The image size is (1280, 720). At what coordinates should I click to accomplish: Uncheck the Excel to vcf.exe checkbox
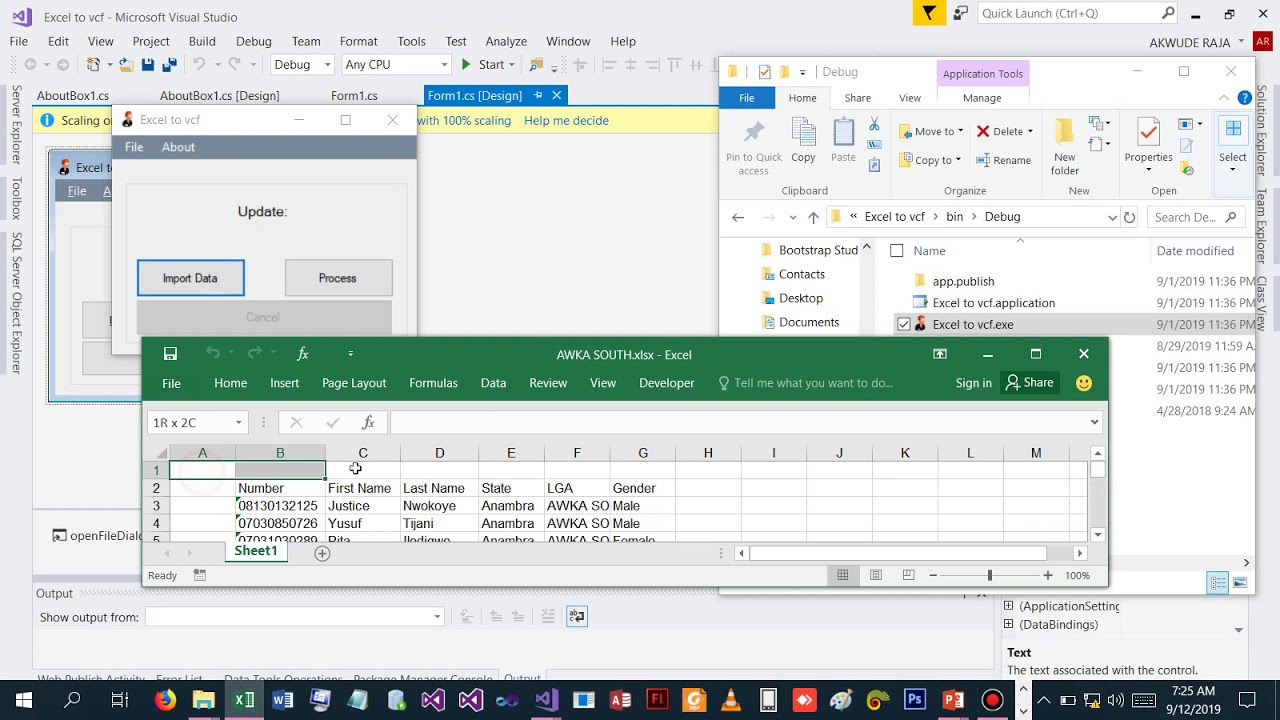click(904, 324)
